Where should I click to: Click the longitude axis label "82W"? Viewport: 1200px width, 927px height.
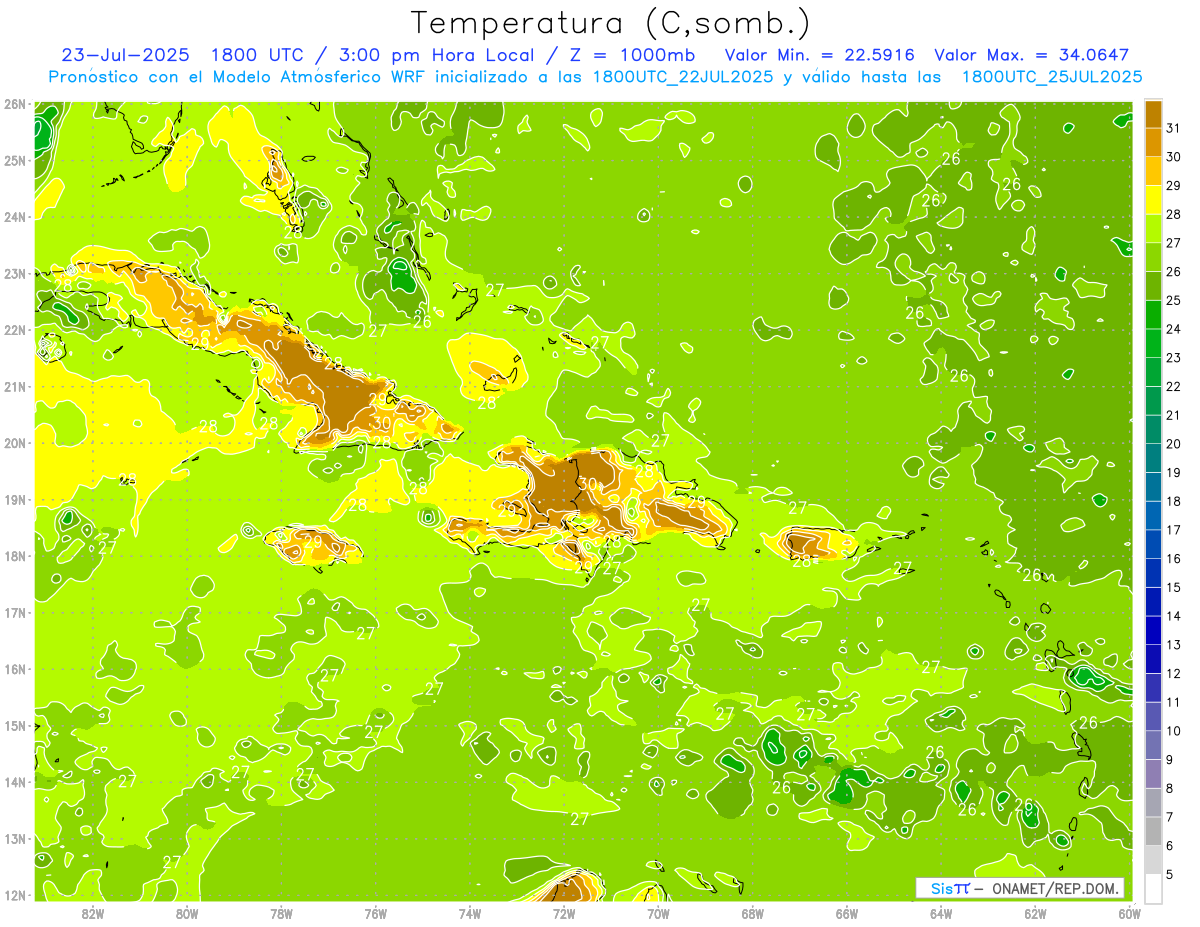[x=93, y=913]
